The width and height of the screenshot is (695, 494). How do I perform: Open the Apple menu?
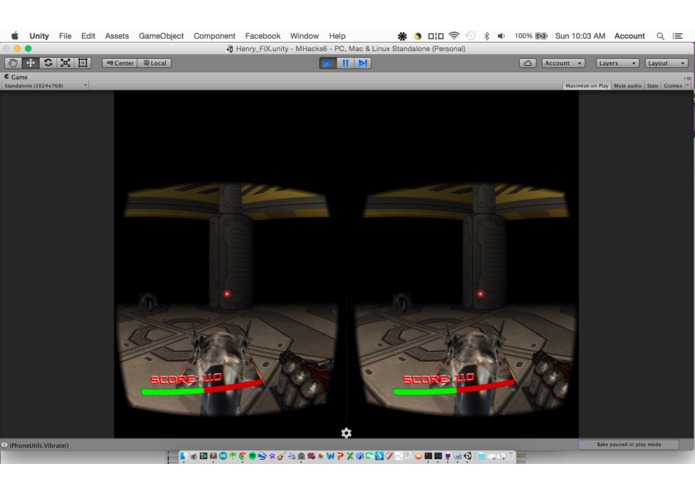pyautogui.click(x=15, y=36)
